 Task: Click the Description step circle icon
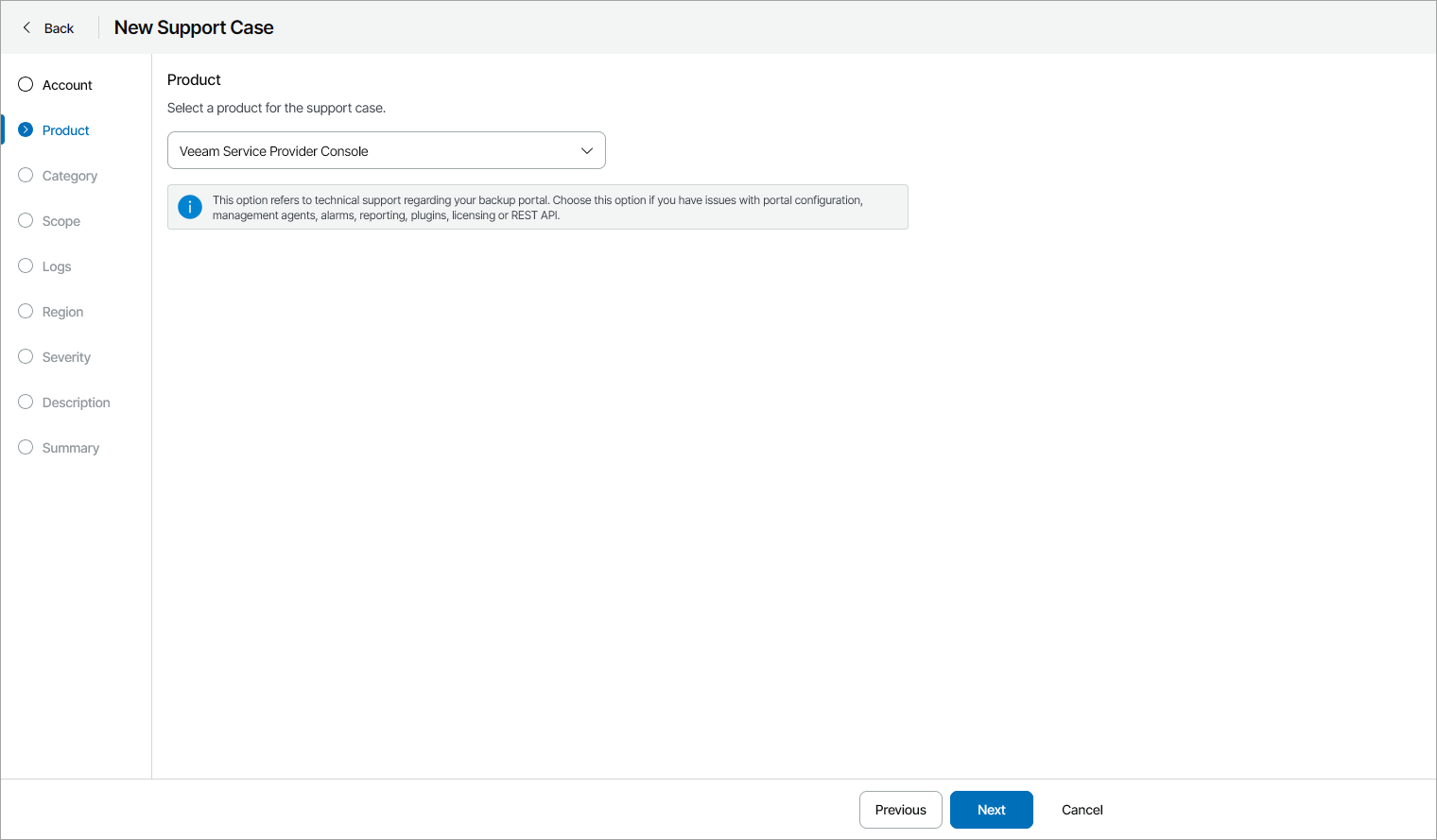coord(26,403)
